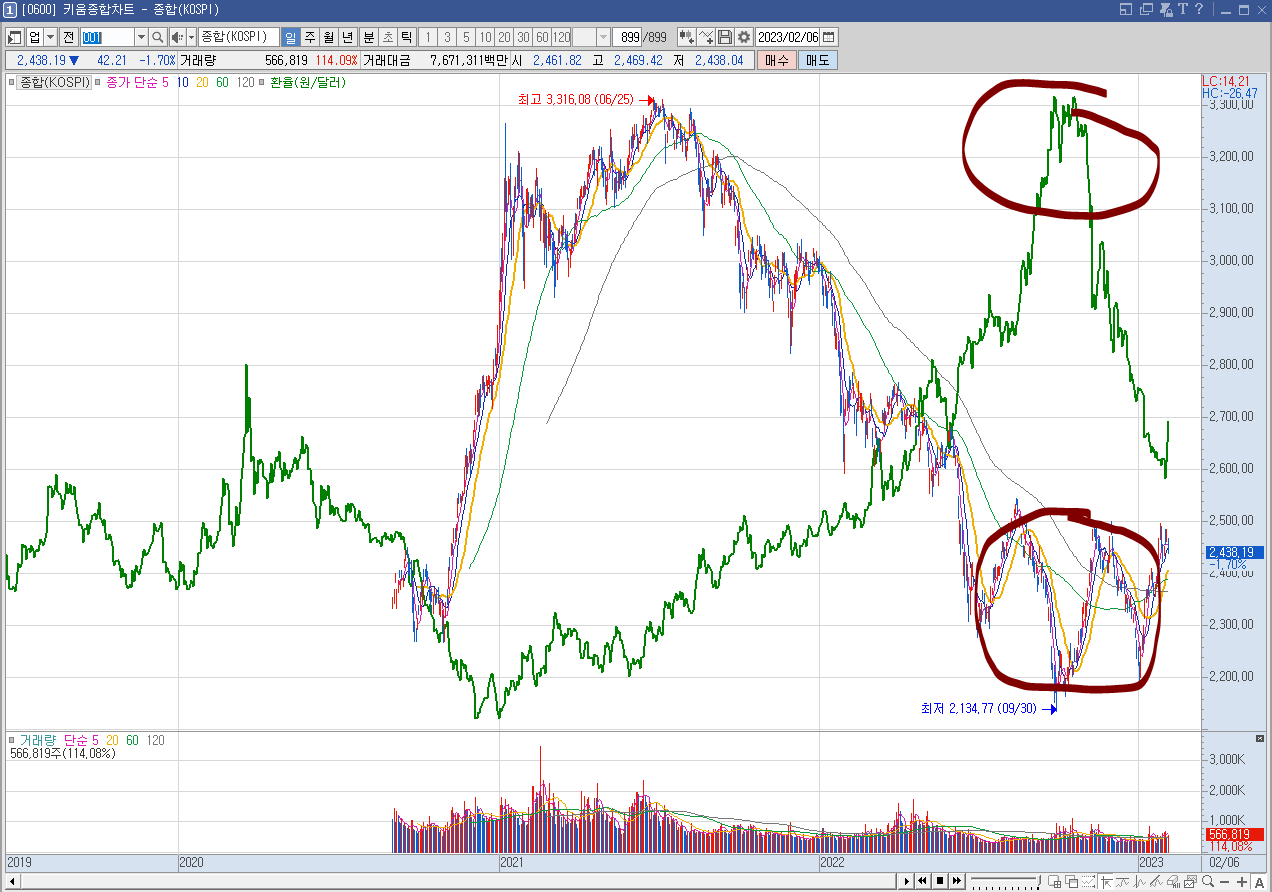Open help question mark icon
Image resolution: width=1272 pixels, height=892 pixels.
(x=1199, y=9)
